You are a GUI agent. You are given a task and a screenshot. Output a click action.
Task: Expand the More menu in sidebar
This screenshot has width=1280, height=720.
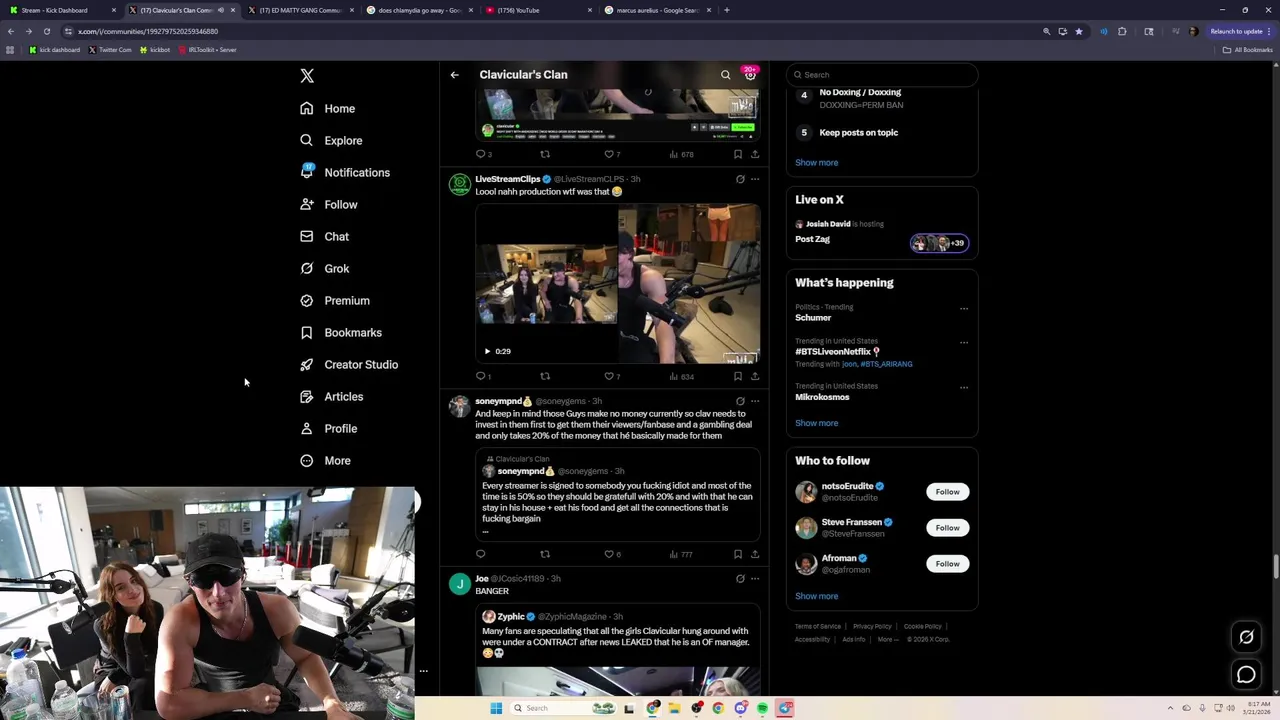click(325, 460)
